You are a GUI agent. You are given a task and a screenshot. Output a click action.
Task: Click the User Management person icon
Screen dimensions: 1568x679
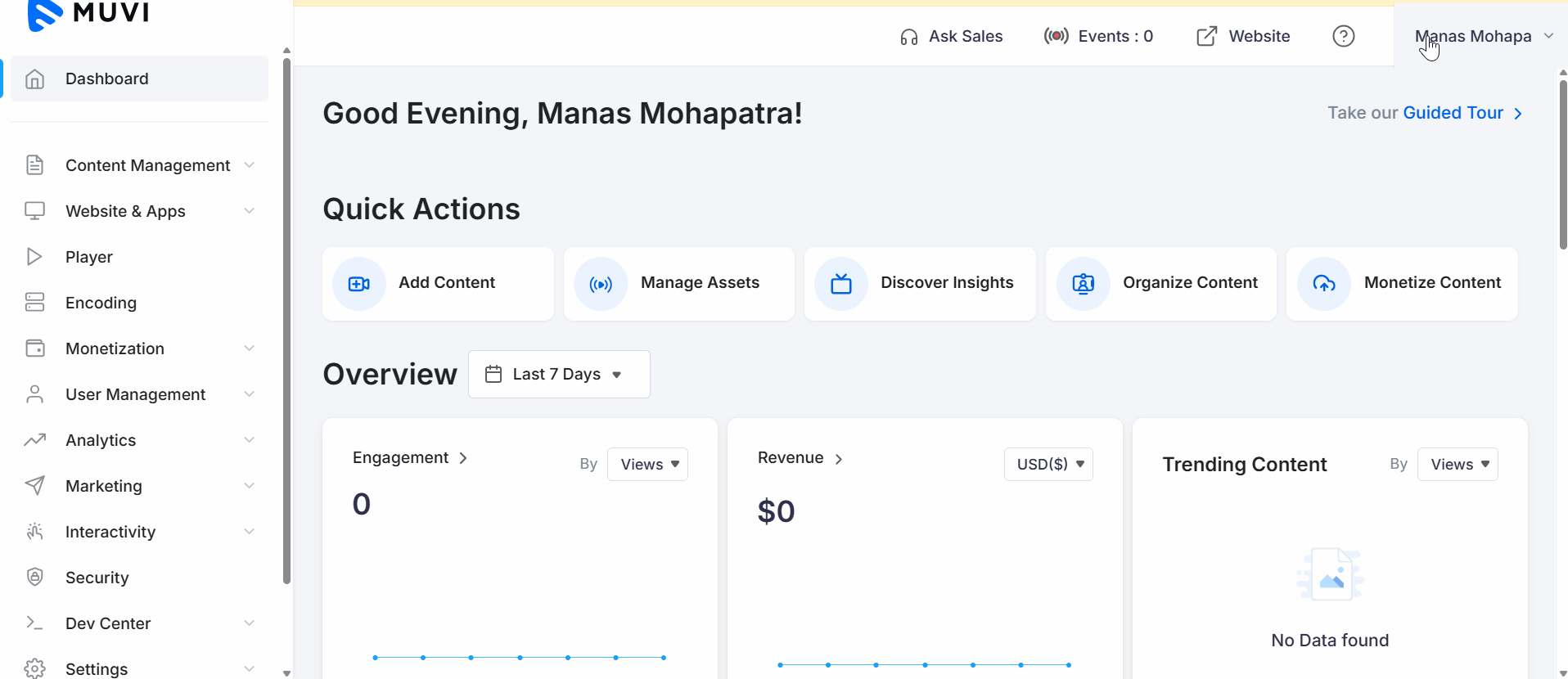coord(34,394)
